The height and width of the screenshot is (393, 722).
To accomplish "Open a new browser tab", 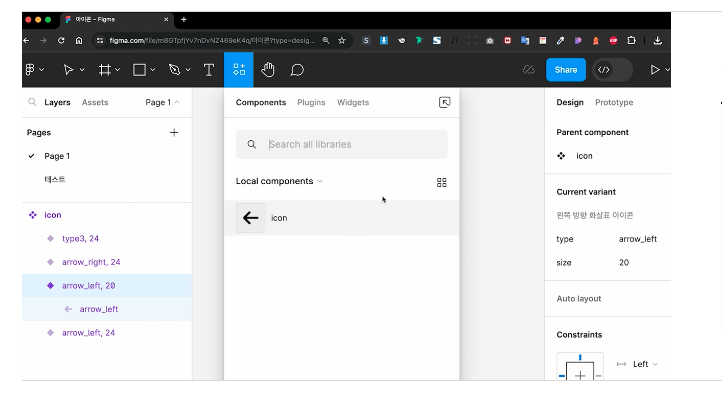I will [184, 19].
